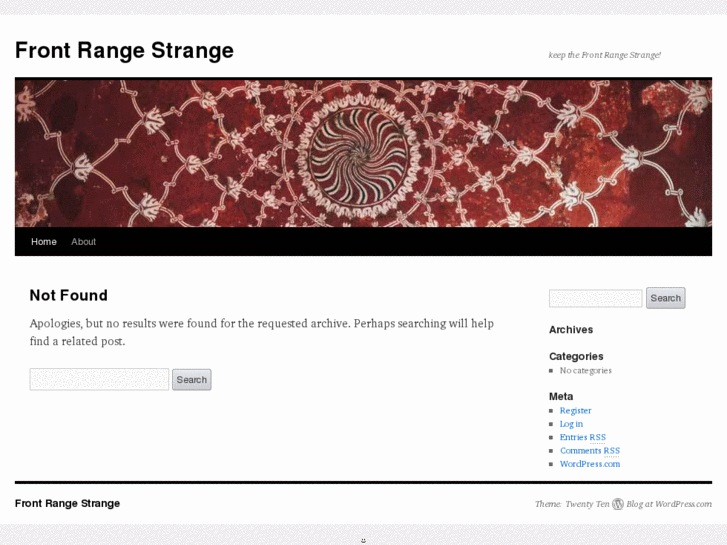Click the Not Found heading

pyautogui.click(x=68, y=295)
